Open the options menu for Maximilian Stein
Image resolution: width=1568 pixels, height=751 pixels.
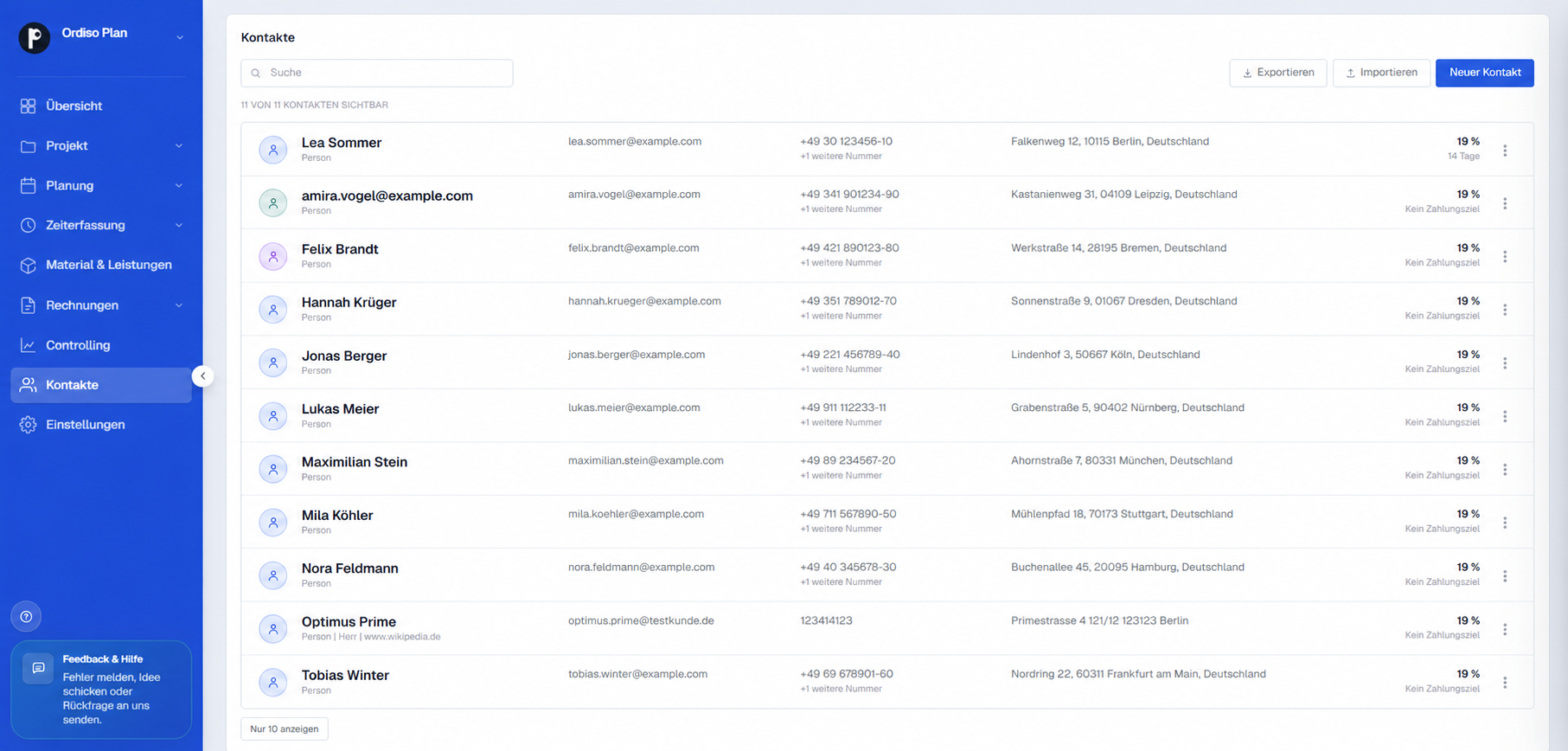pyautogui.click(x=1505, y=470)
